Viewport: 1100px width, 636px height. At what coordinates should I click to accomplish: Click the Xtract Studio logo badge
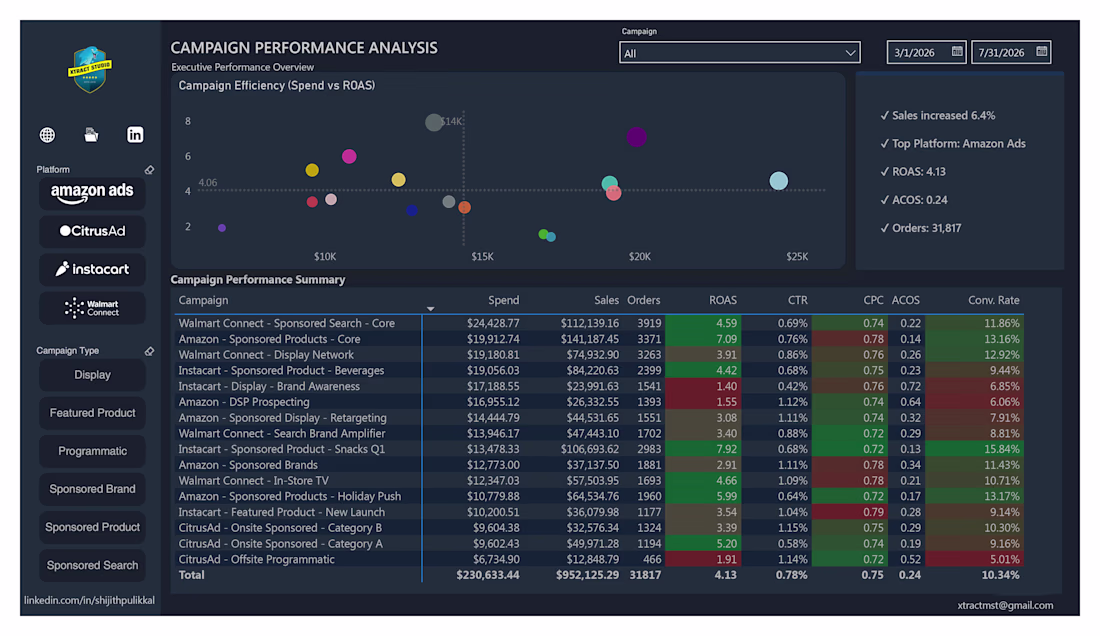click(90, 69)
